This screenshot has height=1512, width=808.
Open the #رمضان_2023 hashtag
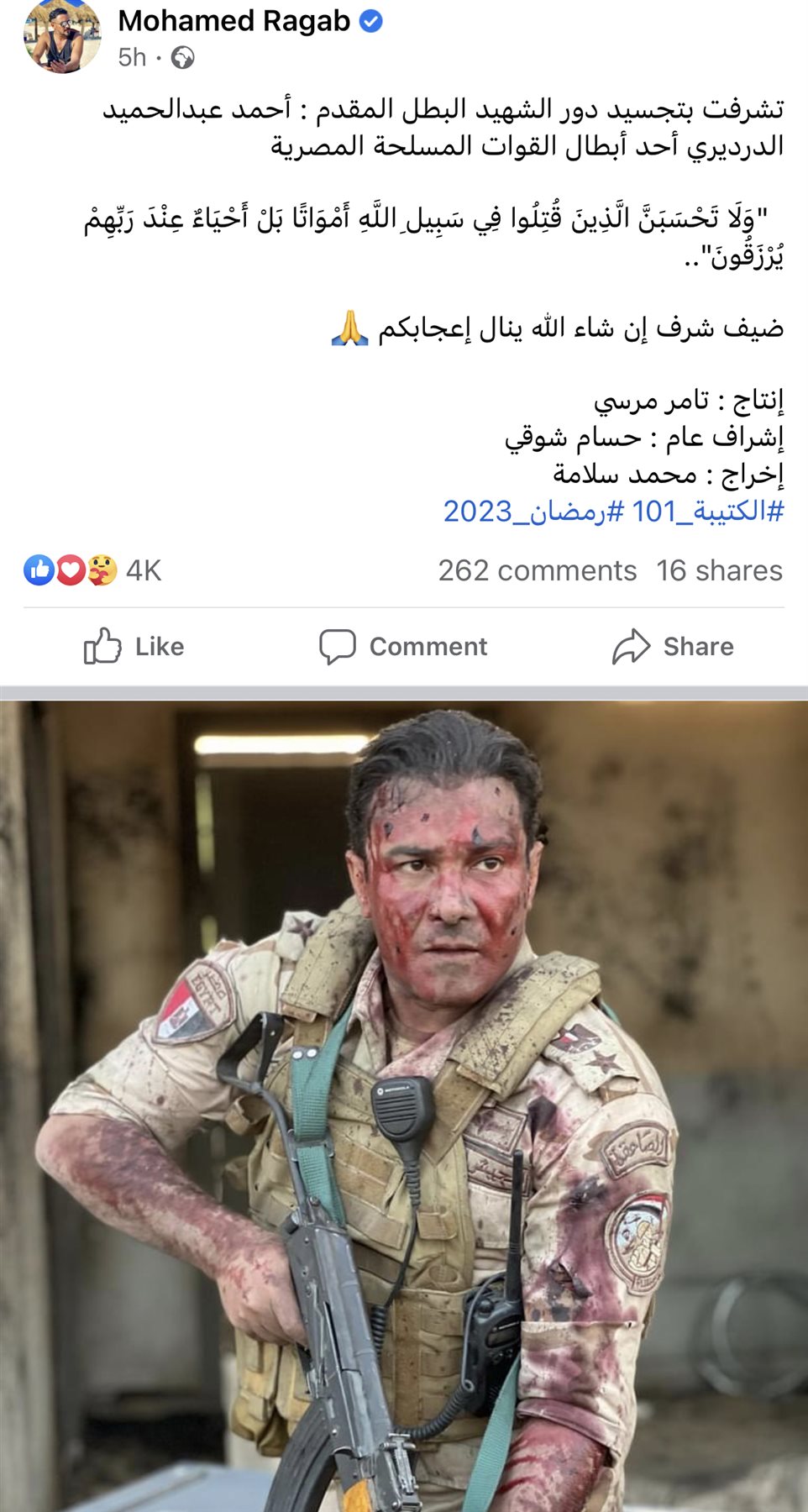(533, 511)
